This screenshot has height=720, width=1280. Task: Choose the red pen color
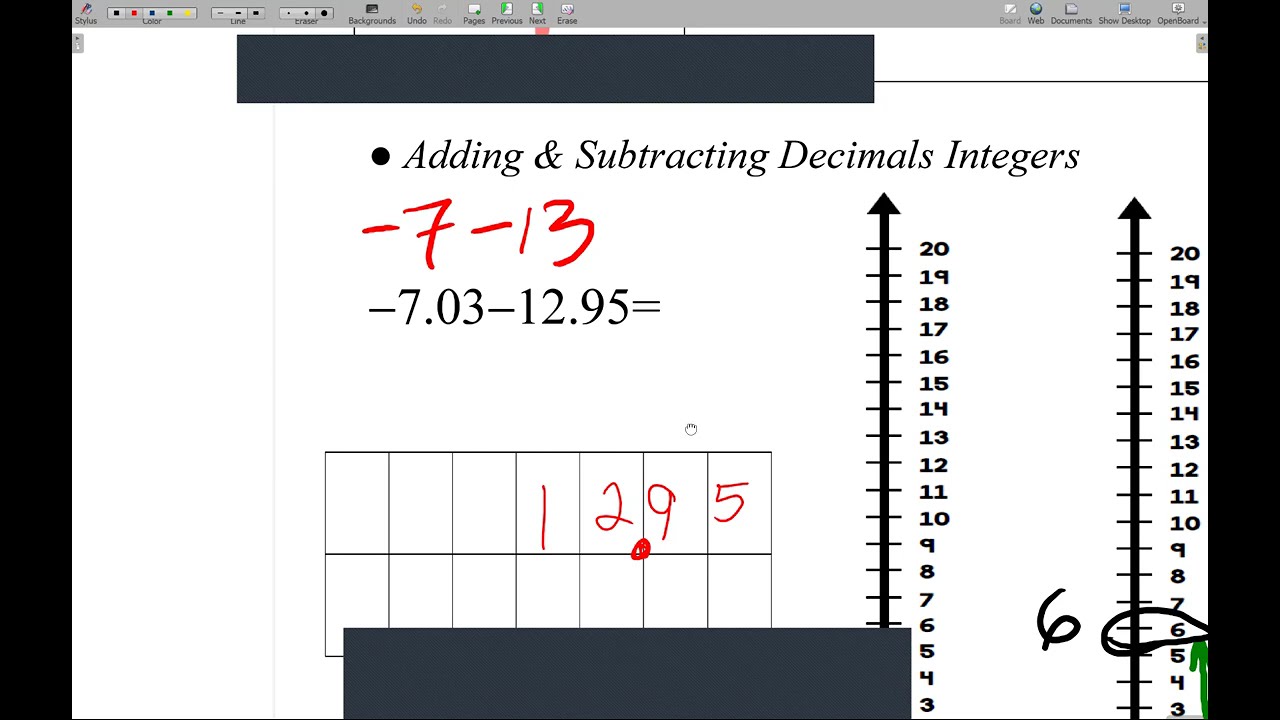(x=134, y=13)
